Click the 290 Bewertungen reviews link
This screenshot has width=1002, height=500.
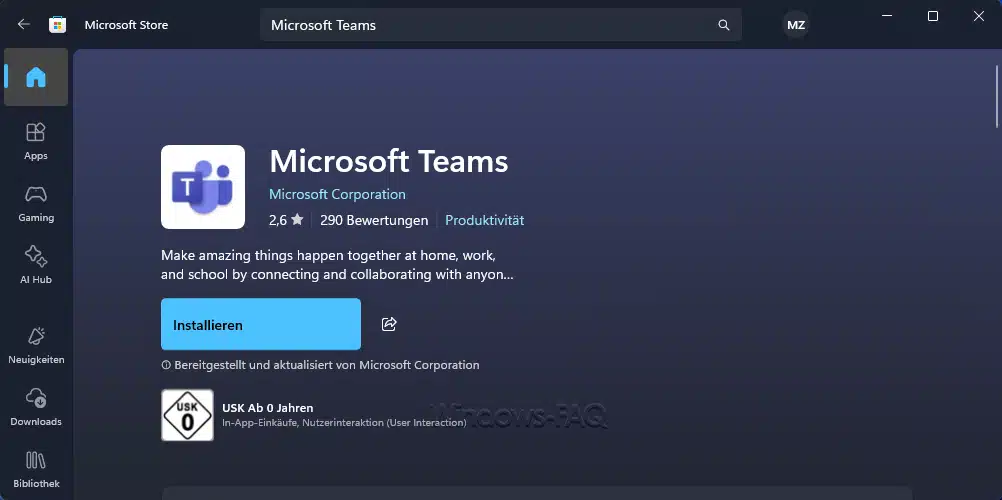(374, 220)
